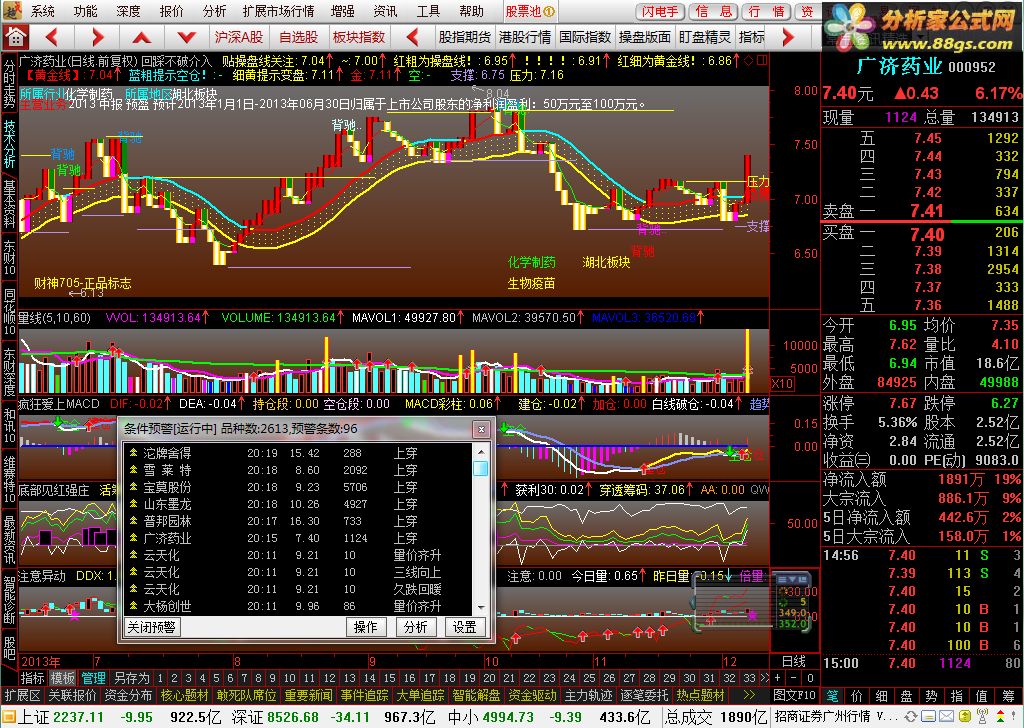The width and height of the screenshot is (1024, 728).
Task: Open 国际指数 tab
Action: pos(584,37)
